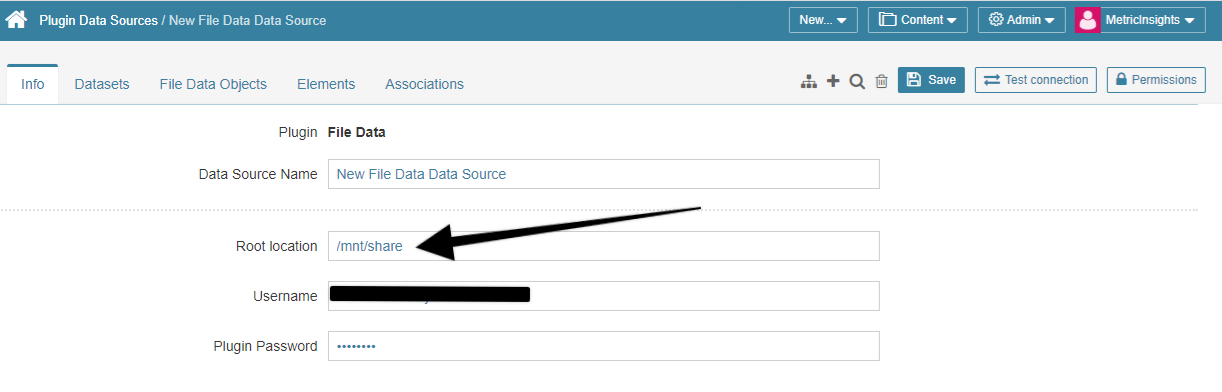Open the Elements tab
Screen dimensions: 1222x392
click(326, 84)
